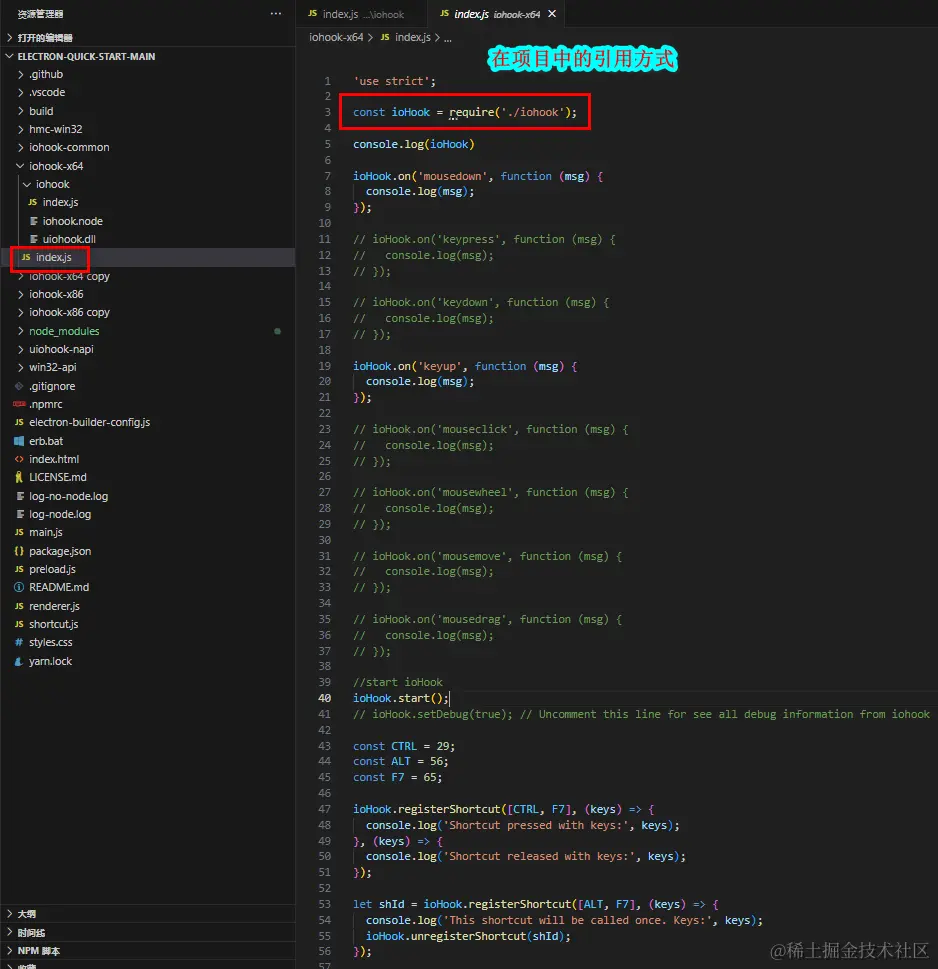
Task: Click the braces icon beside package.json
Action: pos(19,551)
